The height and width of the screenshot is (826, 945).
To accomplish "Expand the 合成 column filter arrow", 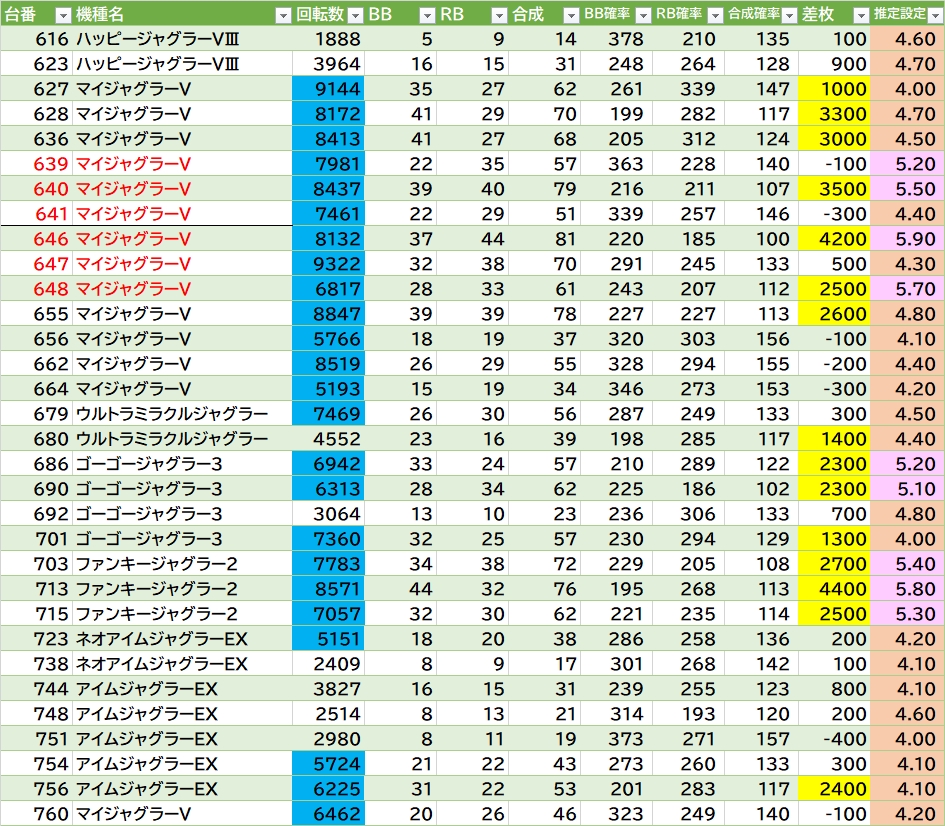I will pos(570,15).
